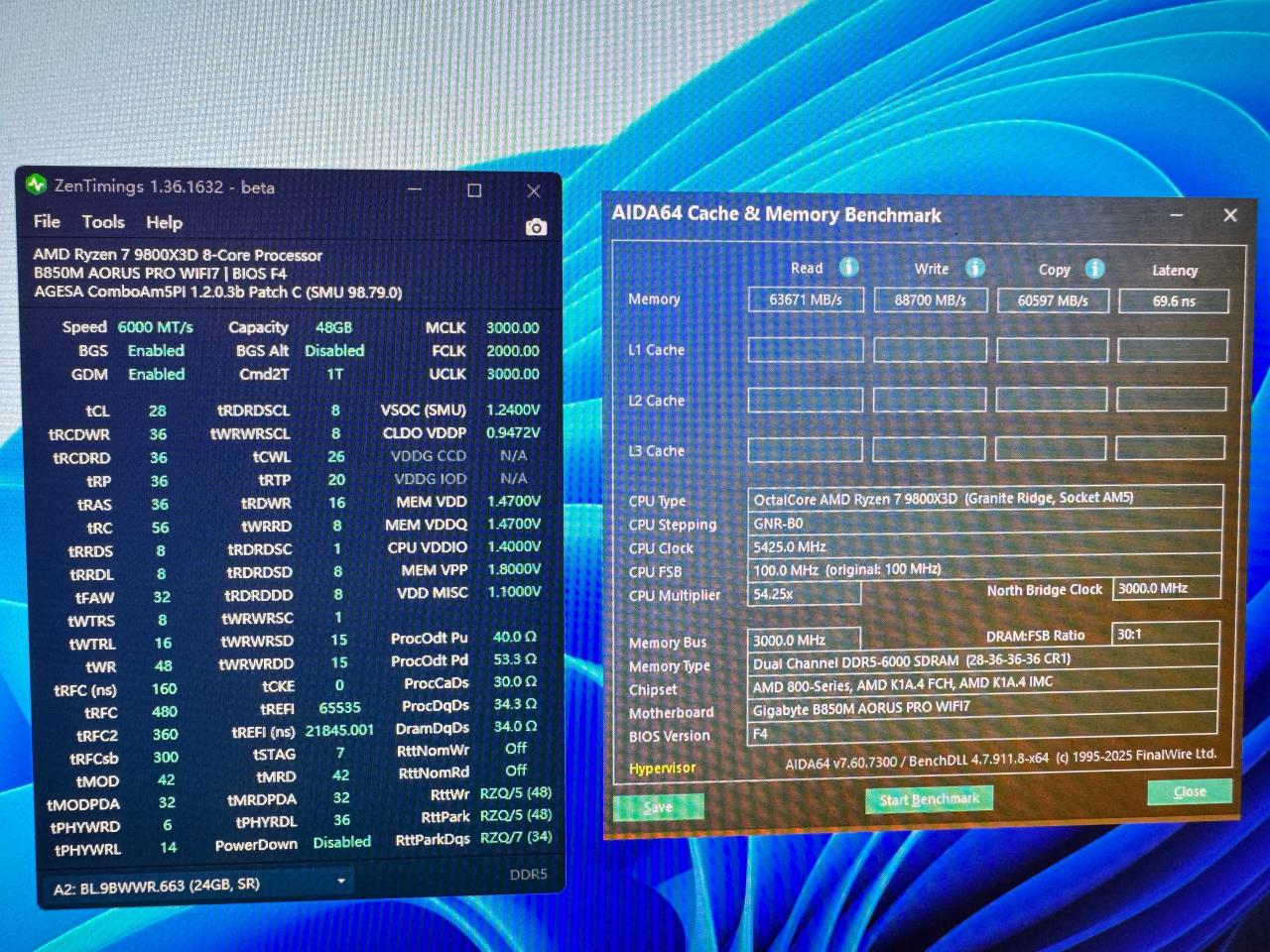Click the MEM VPP value 1.8000V
Screen dimensions: 1270x952
click(514, 569)
